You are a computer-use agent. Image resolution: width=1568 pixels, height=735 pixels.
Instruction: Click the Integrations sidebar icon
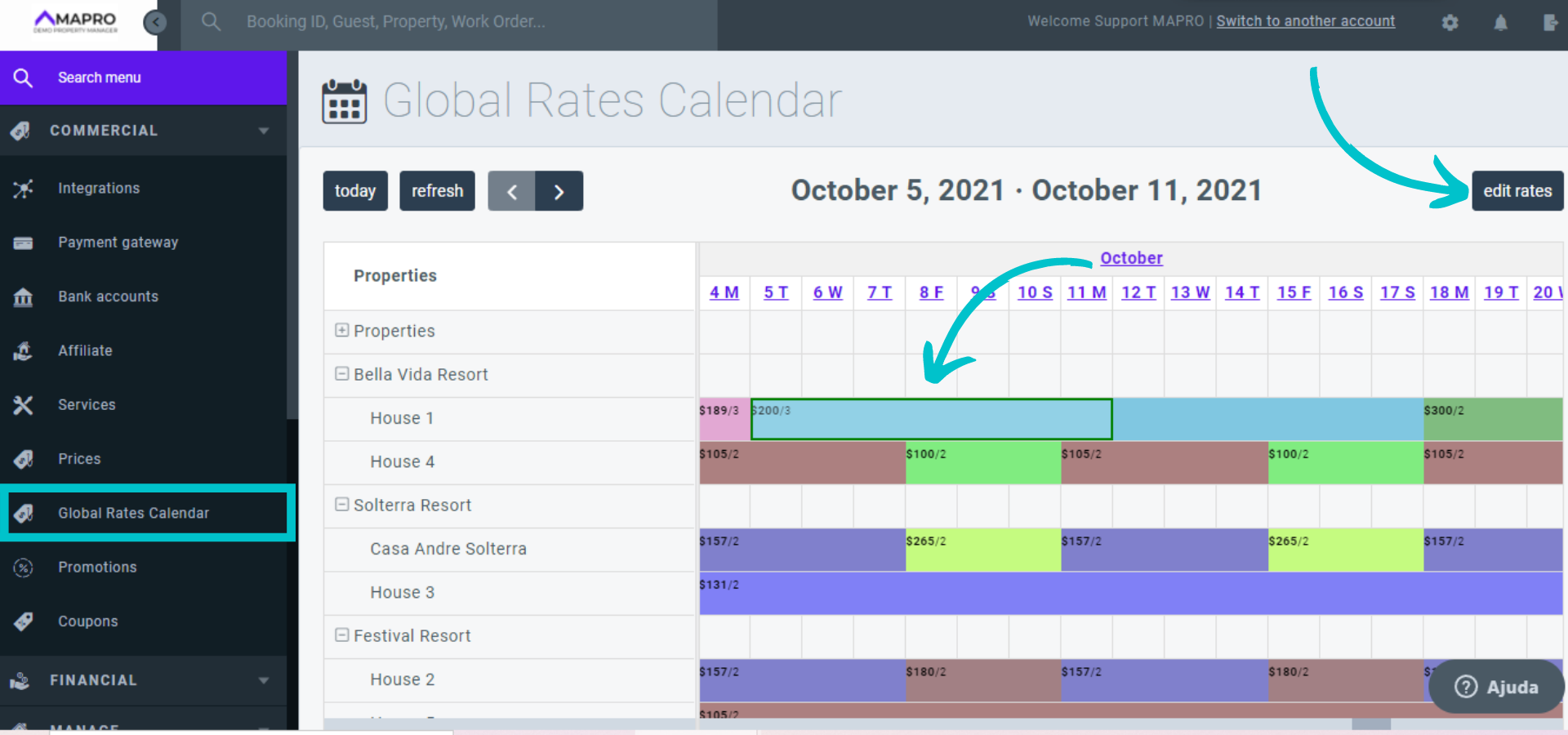24,189
